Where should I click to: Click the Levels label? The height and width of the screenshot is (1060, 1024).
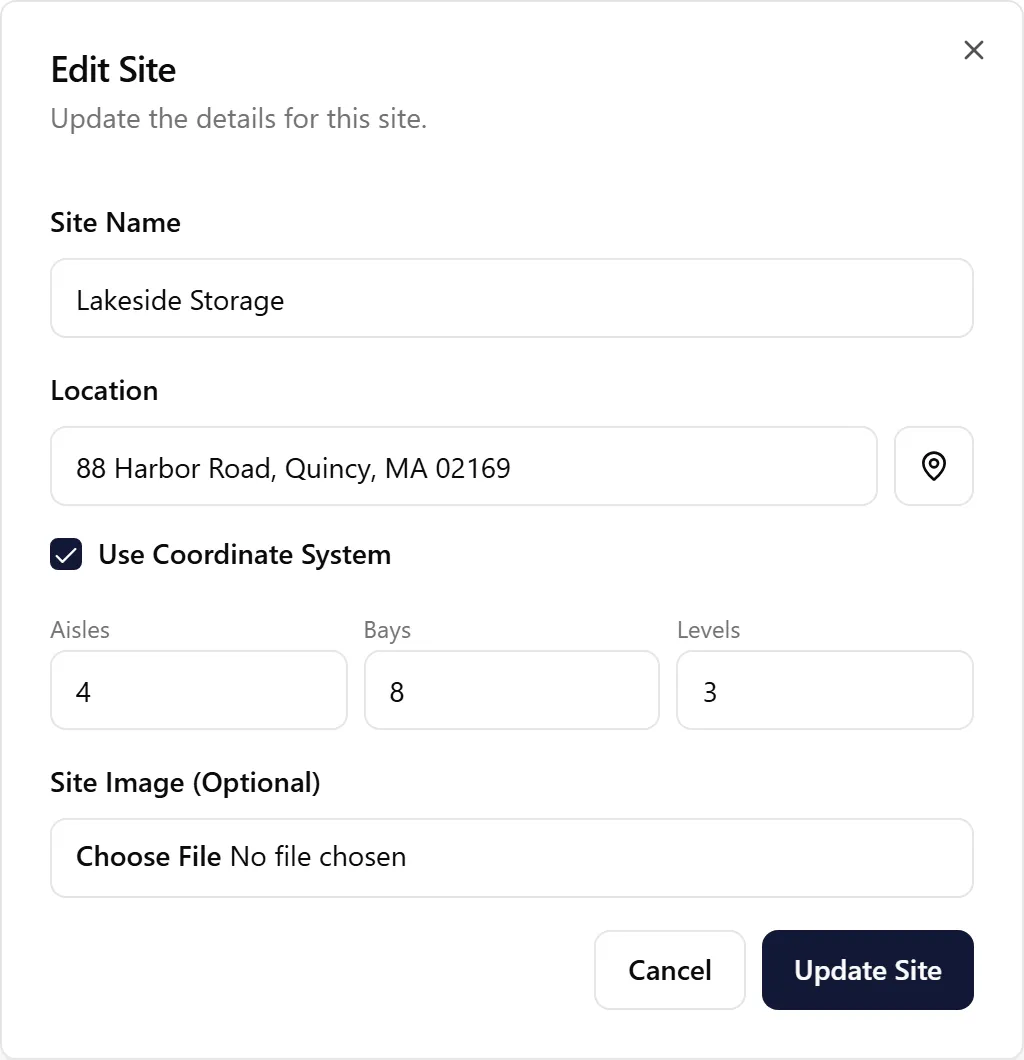(x=708, y=630)
